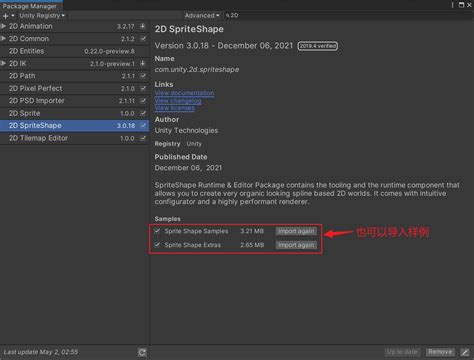474x360 pixels.
Task: Click imported checkmark beside Sprite Shape Extras
Action: (157, 245)
